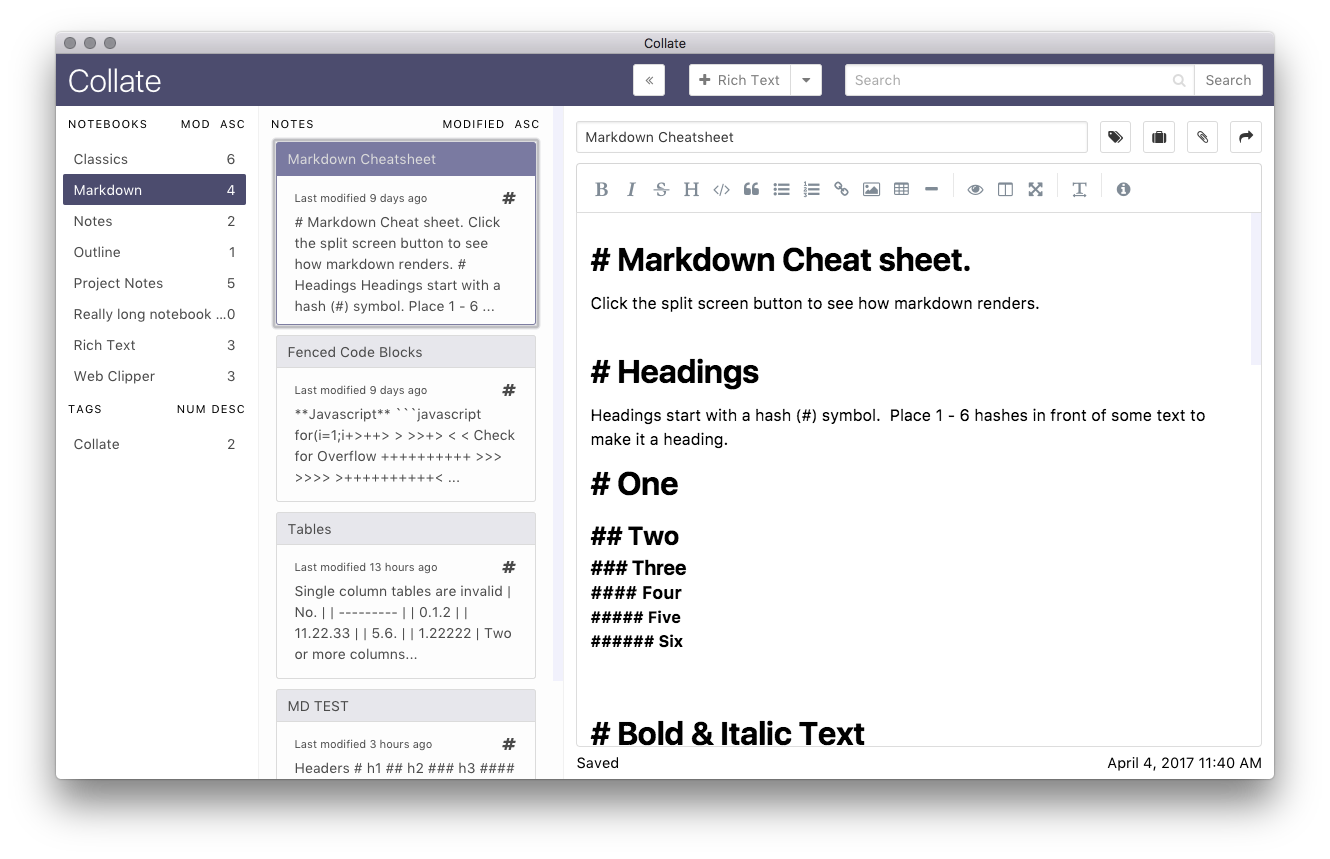Share the note with the arrow button

coord(1246,137)
